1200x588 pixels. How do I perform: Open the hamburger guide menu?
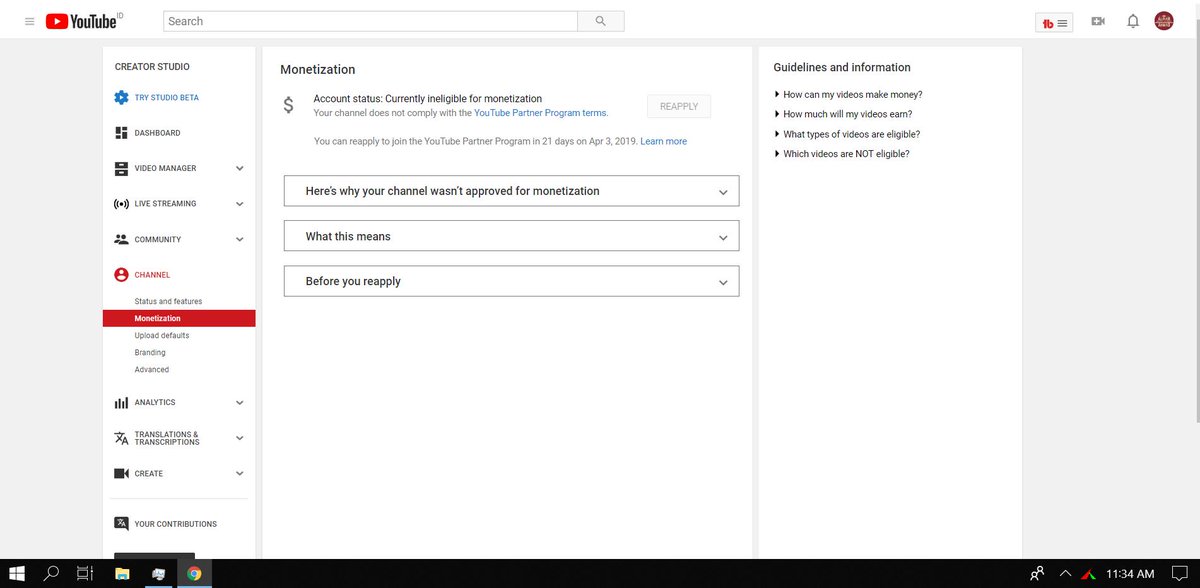[29, 21]
